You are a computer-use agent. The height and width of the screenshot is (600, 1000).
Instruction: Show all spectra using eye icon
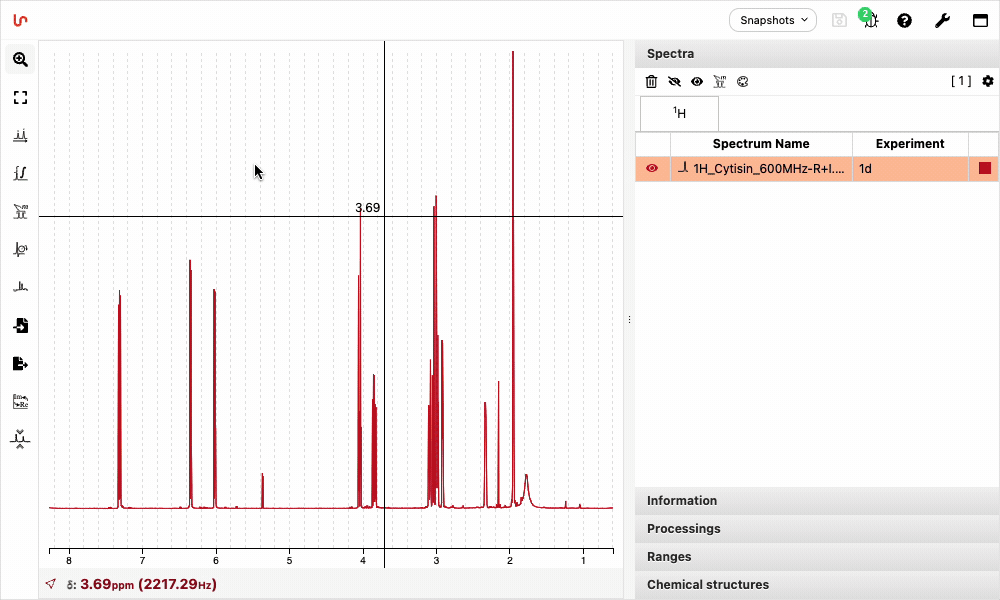697,82
